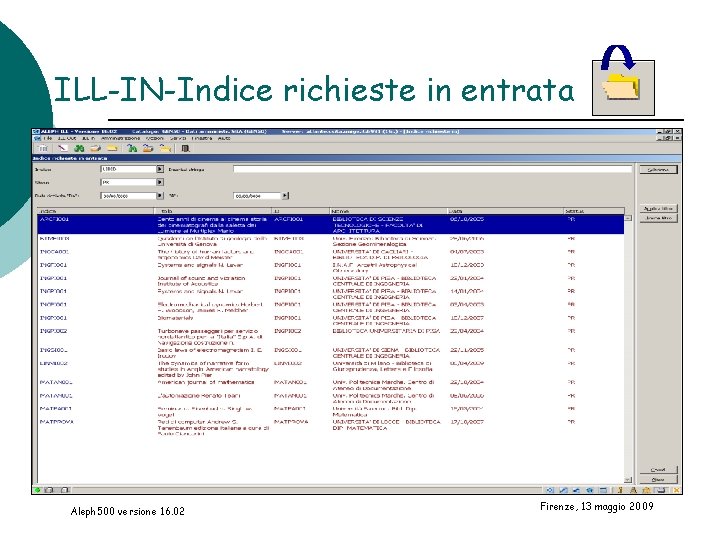Select the INGPI002 index entry
The height and width of the screenshot is (540, 720).
[54, 331]
